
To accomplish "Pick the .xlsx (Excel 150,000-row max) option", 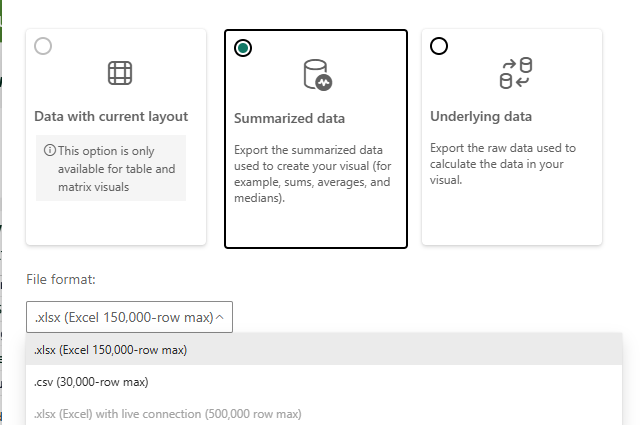I will click(324, 350).
